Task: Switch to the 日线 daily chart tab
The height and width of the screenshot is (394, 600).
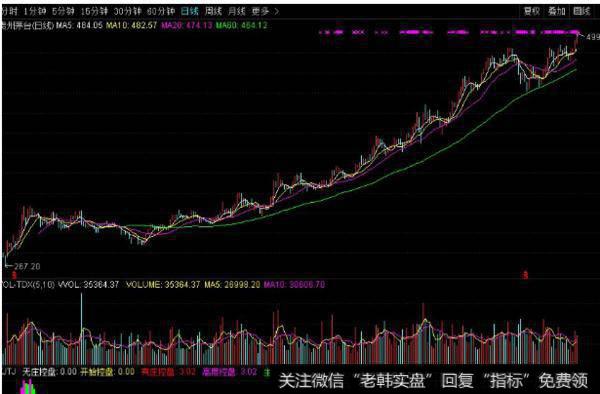Action: (189, 11)
